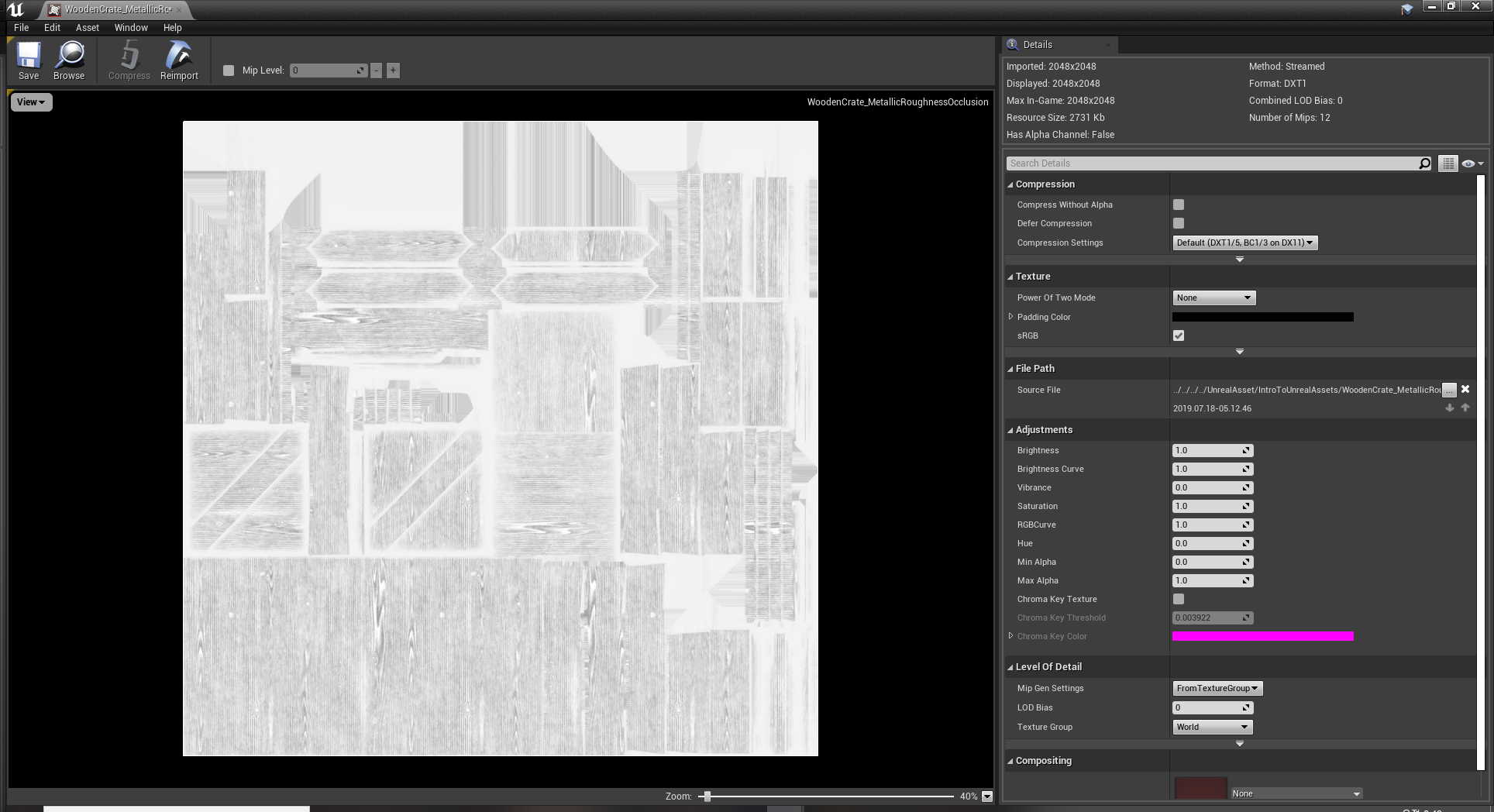Click the Padding Color black swatch

click(1263, 317)
